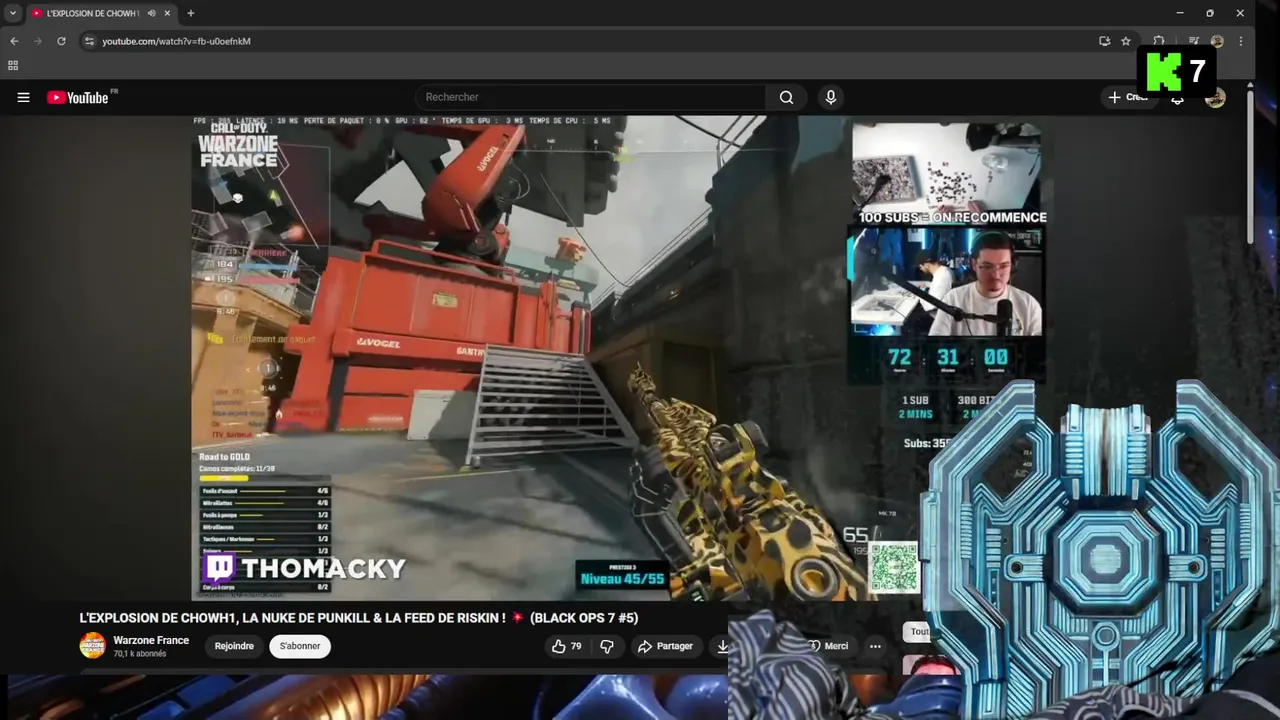
Task: Mute the tab via its speaker icon
Action: click(152, 13)
